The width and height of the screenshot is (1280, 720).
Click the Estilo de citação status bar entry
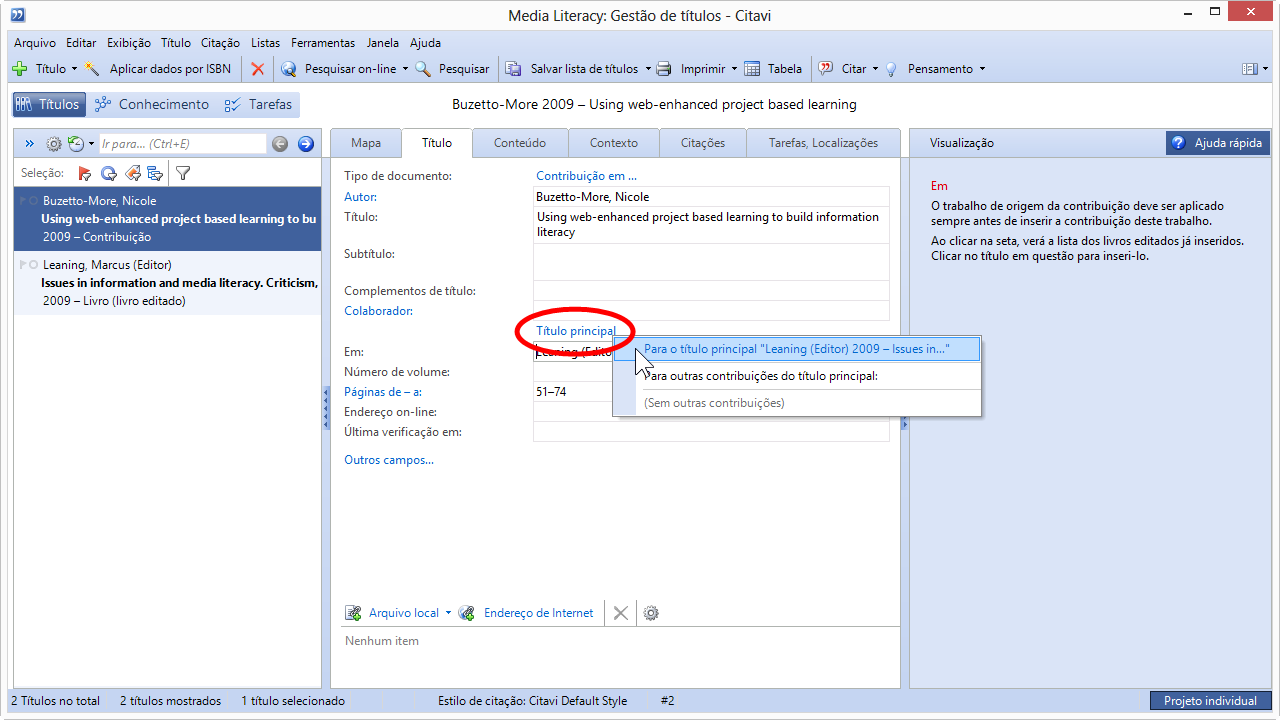pos(533,701)
